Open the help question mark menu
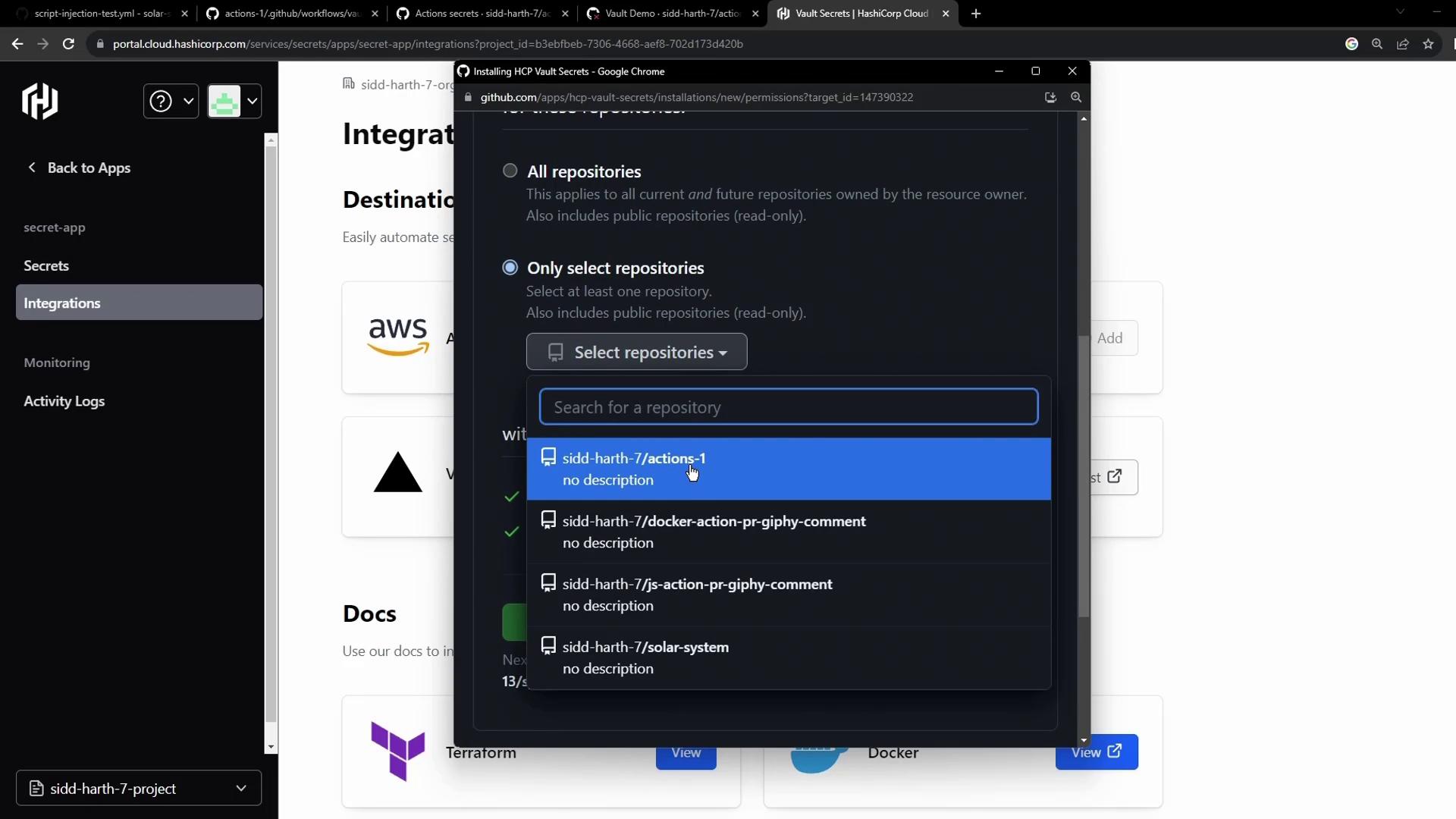Image resolution: width=1456 pixels, height=819 pixels. click(161, 101)
